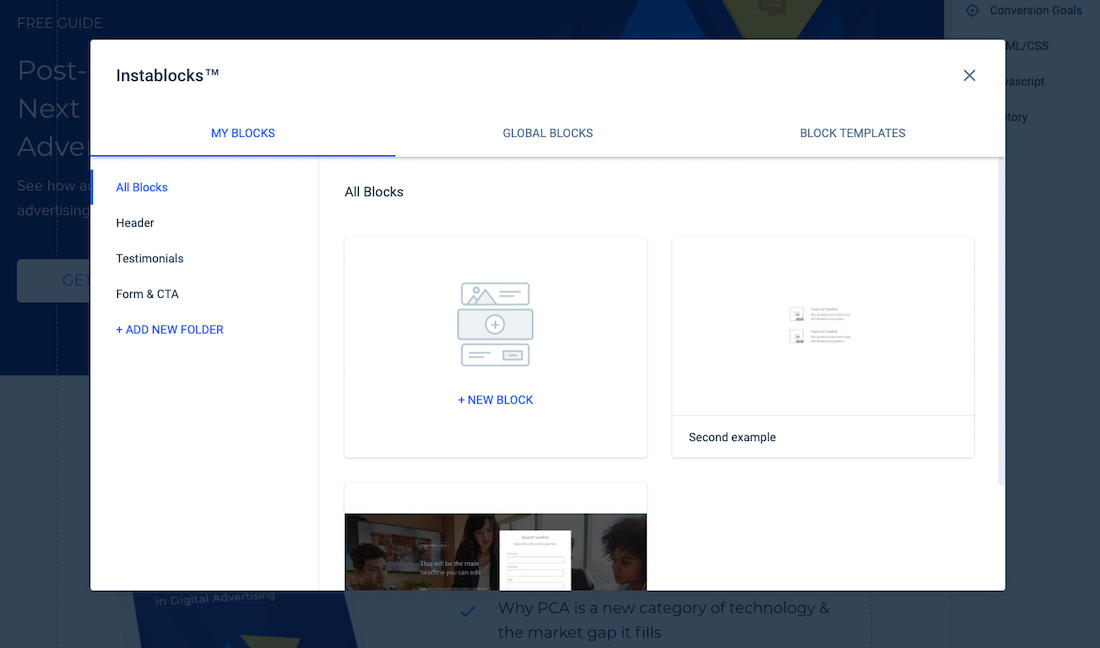Click the checkmark beside the Why PCA text

click(467, 610)
